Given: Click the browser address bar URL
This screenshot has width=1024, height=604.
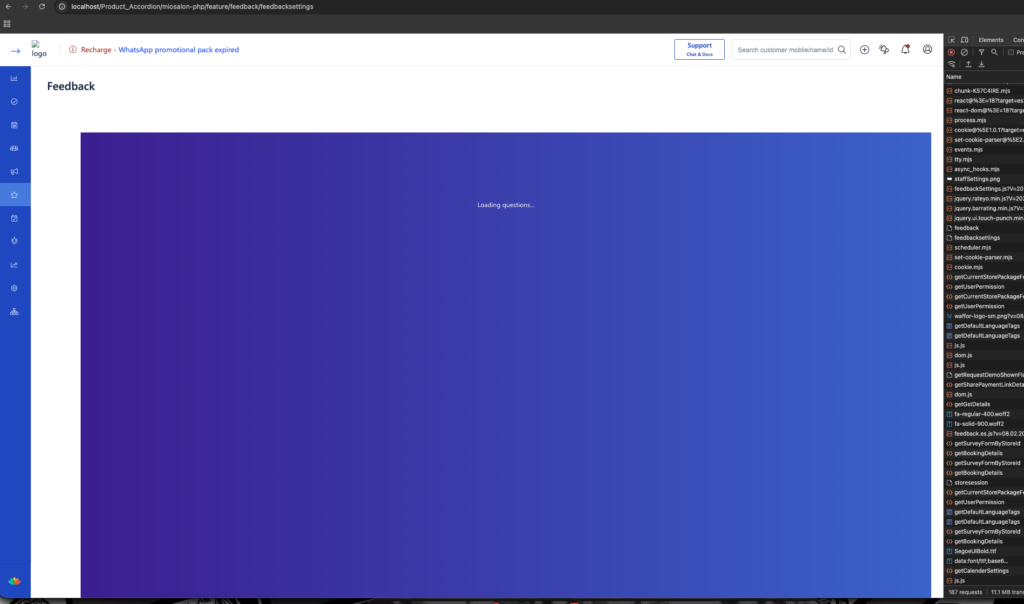Looking at the screenshot, I should 192,7.
